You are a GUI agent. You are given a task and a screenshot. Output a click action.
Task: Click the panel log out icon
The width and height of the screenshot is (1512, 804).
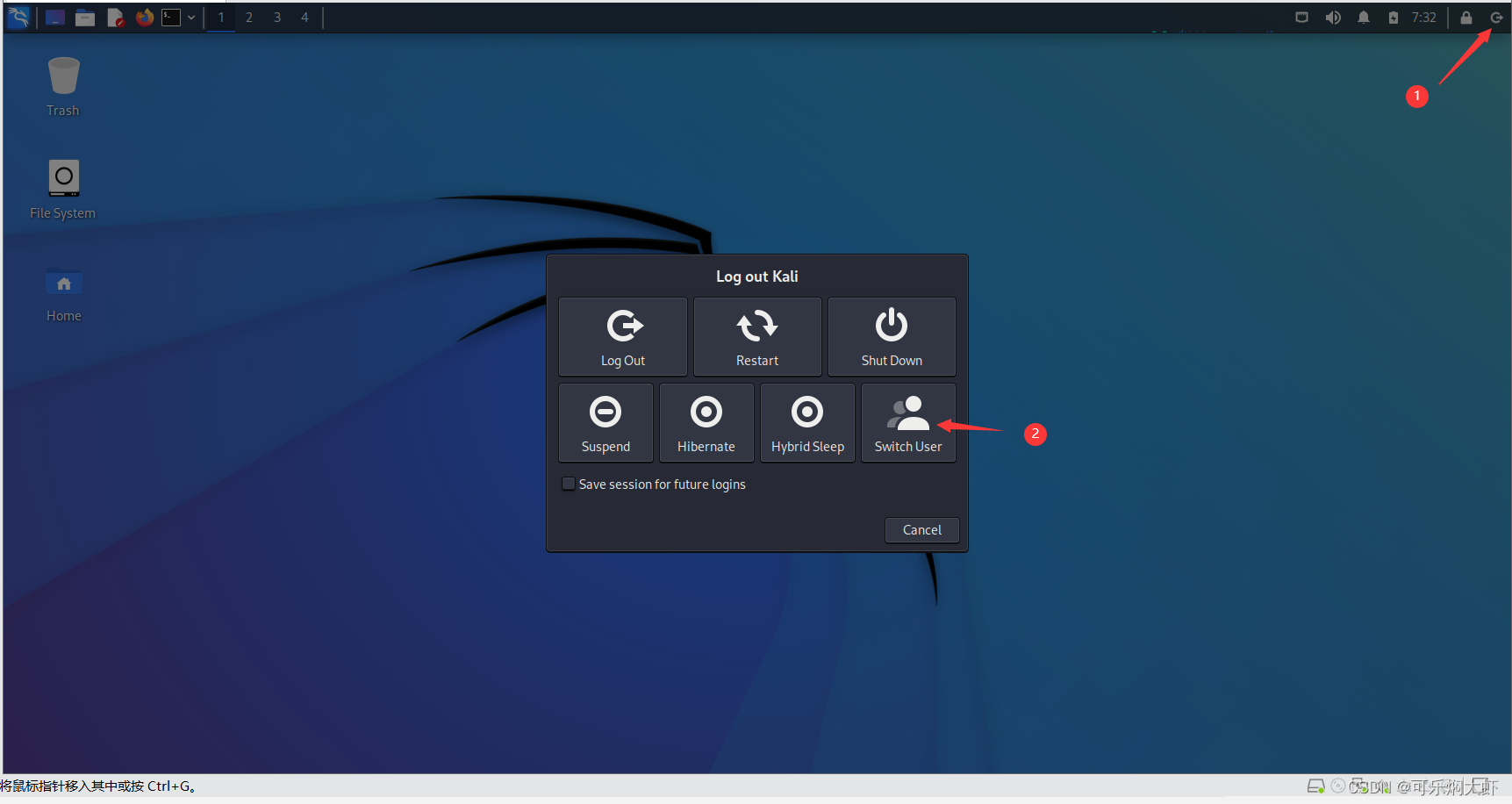(x=1496, y=18)
